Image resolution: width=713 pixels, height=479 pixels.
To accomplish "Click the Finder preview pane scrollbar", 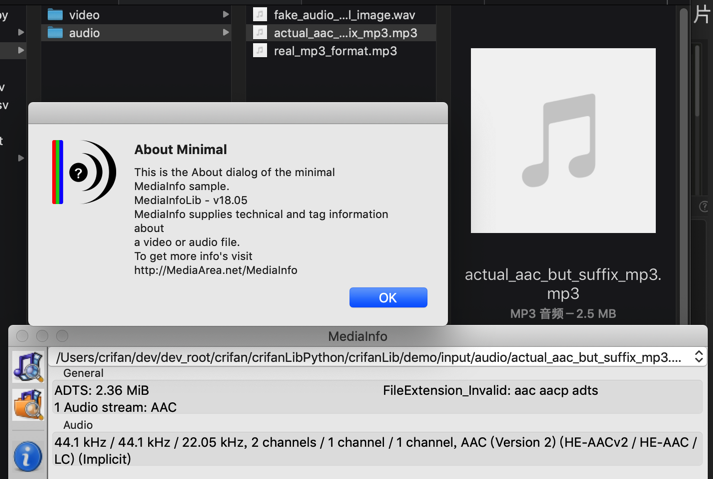I will (x=683, y=164).
